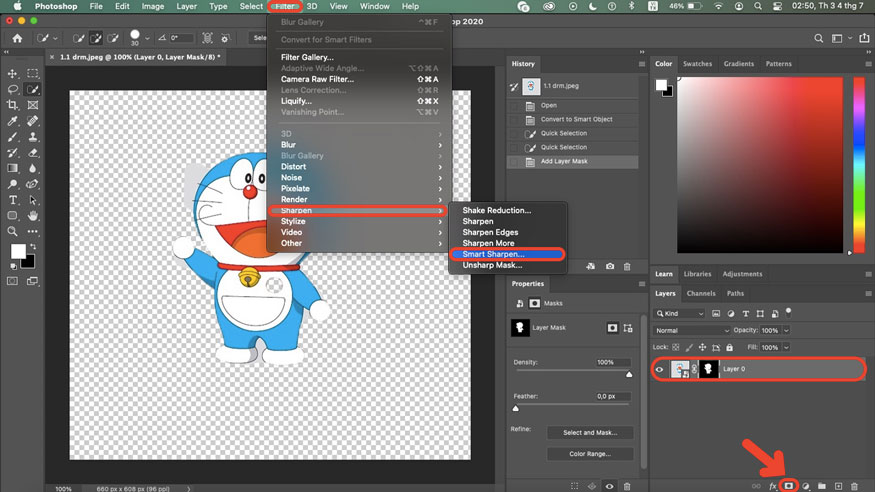Expand the Opacity value dropdown arrow
This screenshot has width=875, height=492.
pyautogui.click(x=786, y=330)
